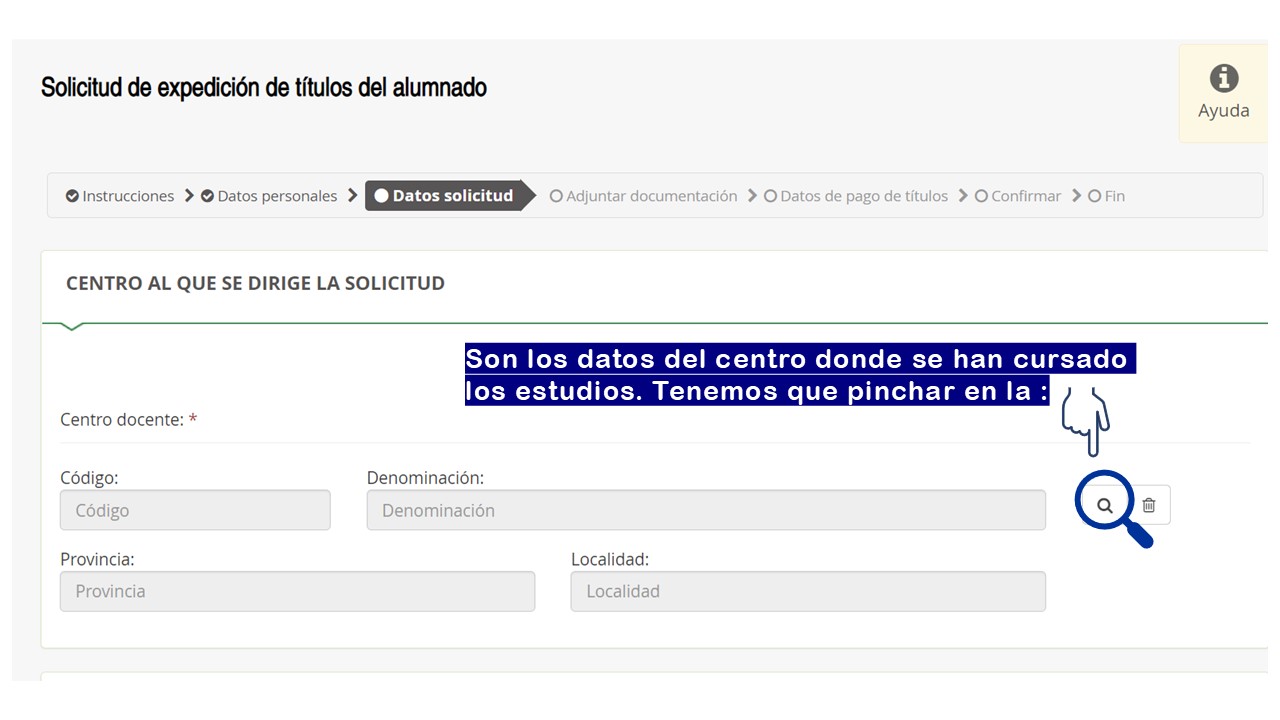Click the Provincia input field
The width and height of the screenshot is (1280, 720).
[297, 591]
